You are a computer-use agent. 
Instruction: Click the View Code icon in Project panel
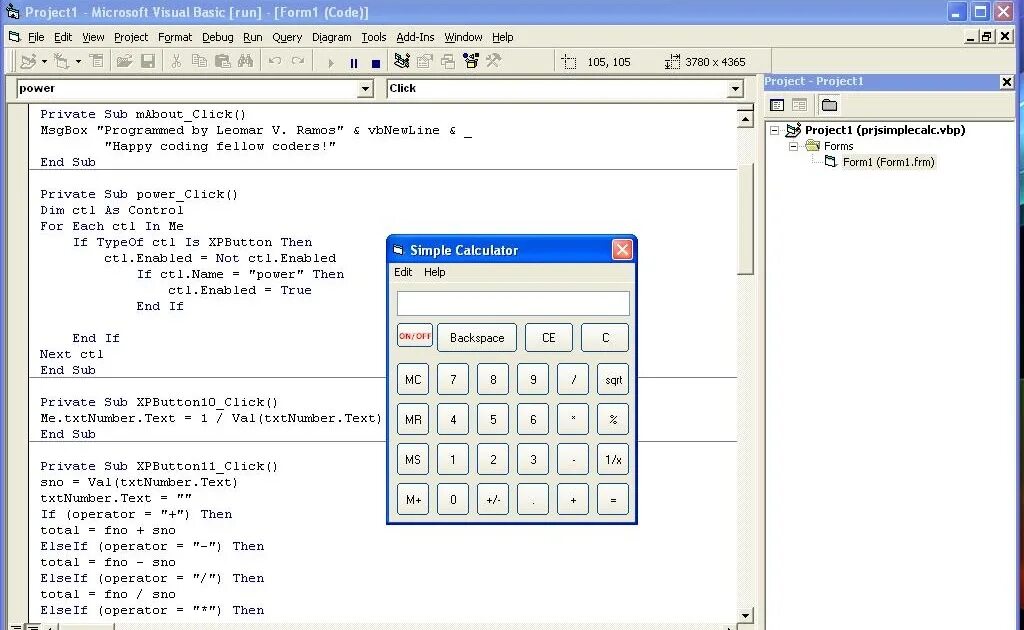[x=777, y=105]
